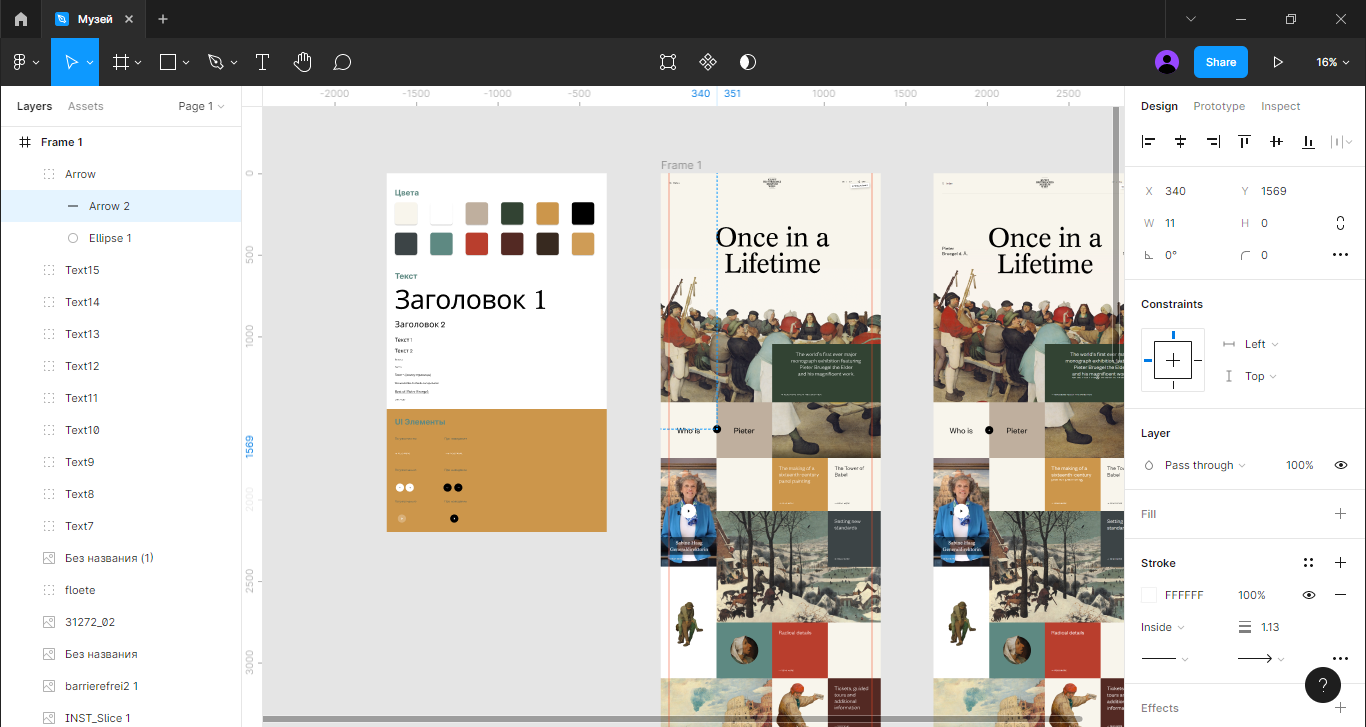
Task: Align right using the alignment icon
Action: 1213,142
